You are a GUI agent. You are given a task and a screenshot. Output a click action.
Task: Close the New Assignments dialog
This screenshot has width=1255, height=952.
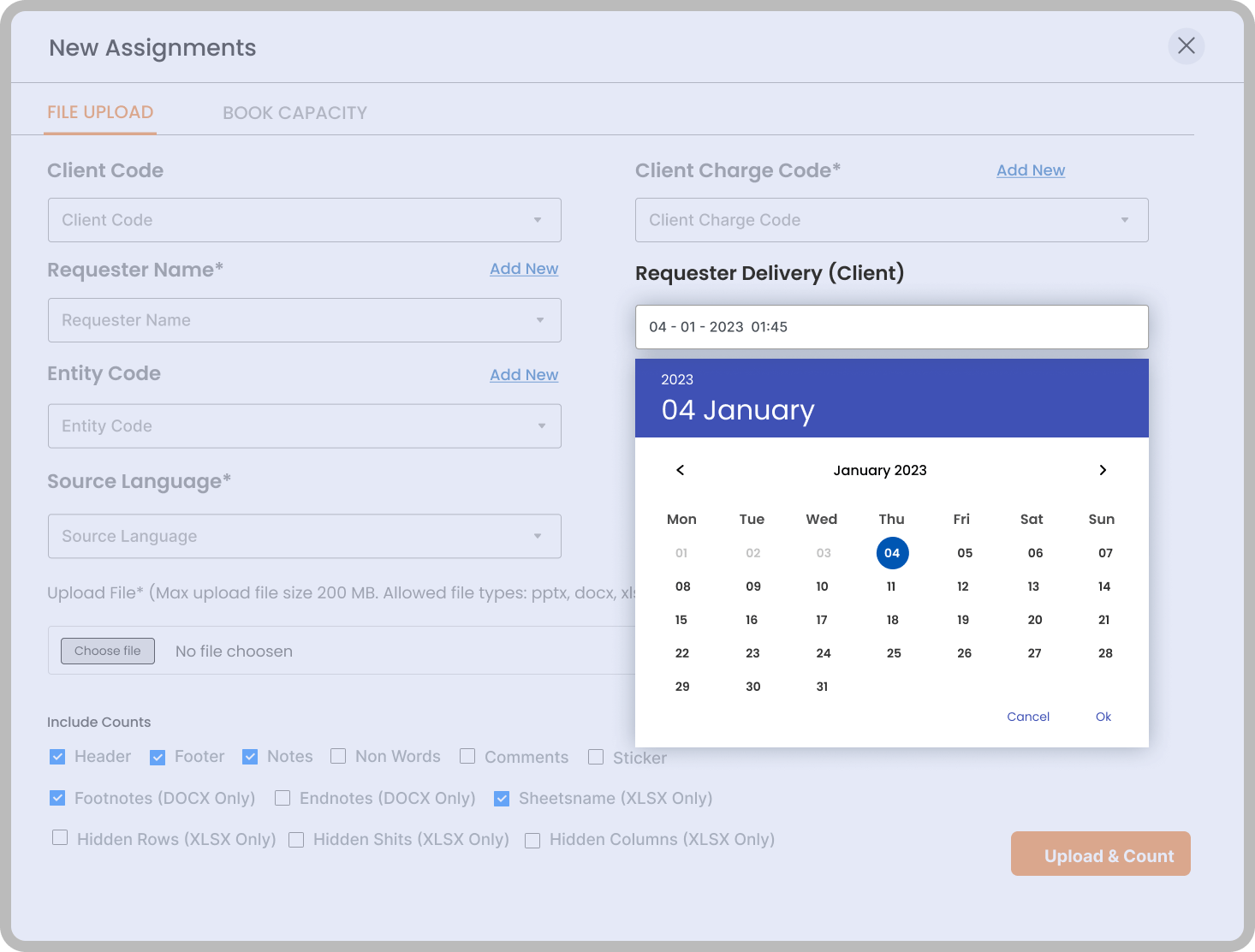(1186, 46)
